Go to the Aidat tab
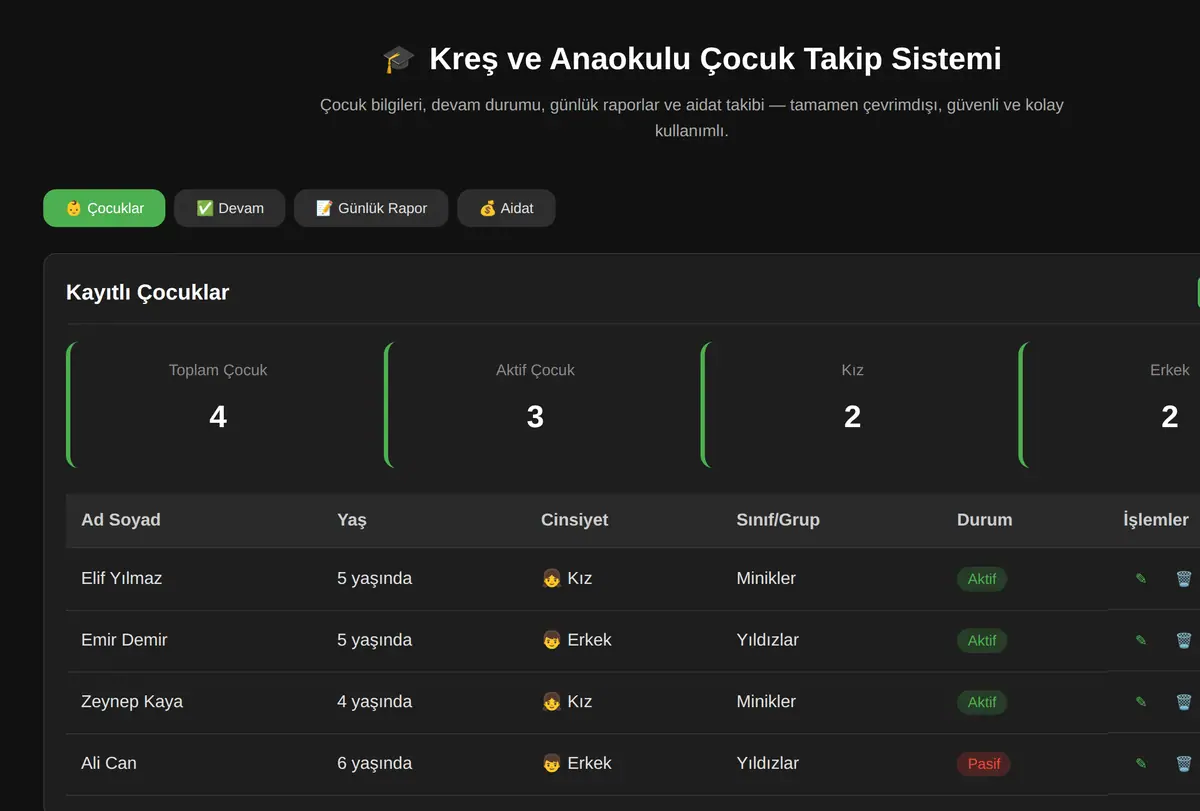 (506, 208)
